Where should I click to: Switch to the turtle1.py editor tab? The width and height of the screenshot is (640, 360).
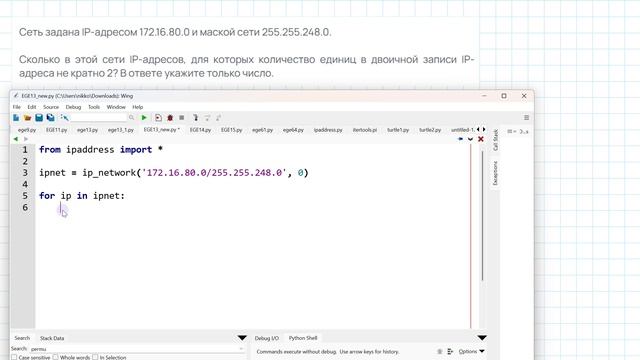(398, 130)
